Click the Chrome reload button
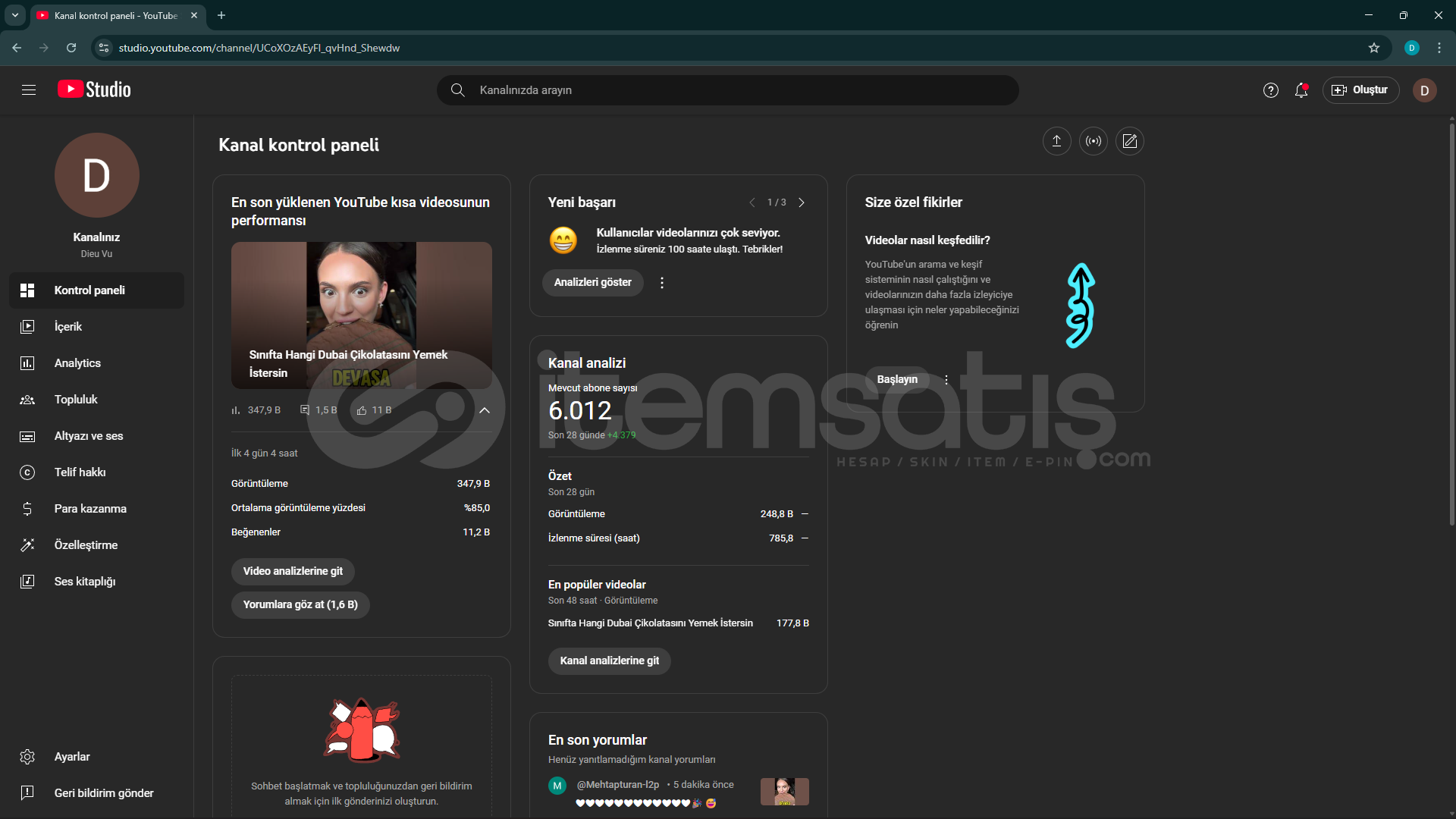This screenshot has height=819, width=1456. 71,48
